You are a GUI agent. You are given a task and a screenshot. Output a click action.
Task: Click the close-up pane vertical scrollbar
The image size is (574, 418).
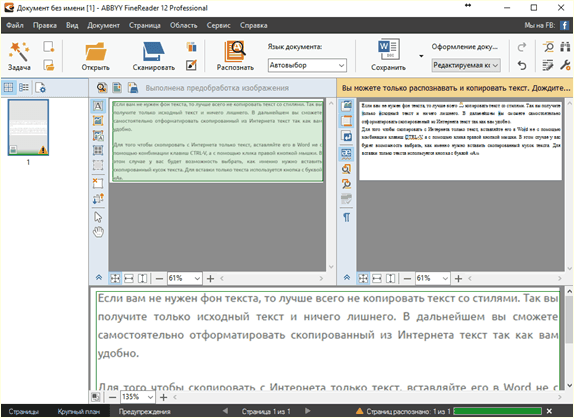[x=569, y=338]
